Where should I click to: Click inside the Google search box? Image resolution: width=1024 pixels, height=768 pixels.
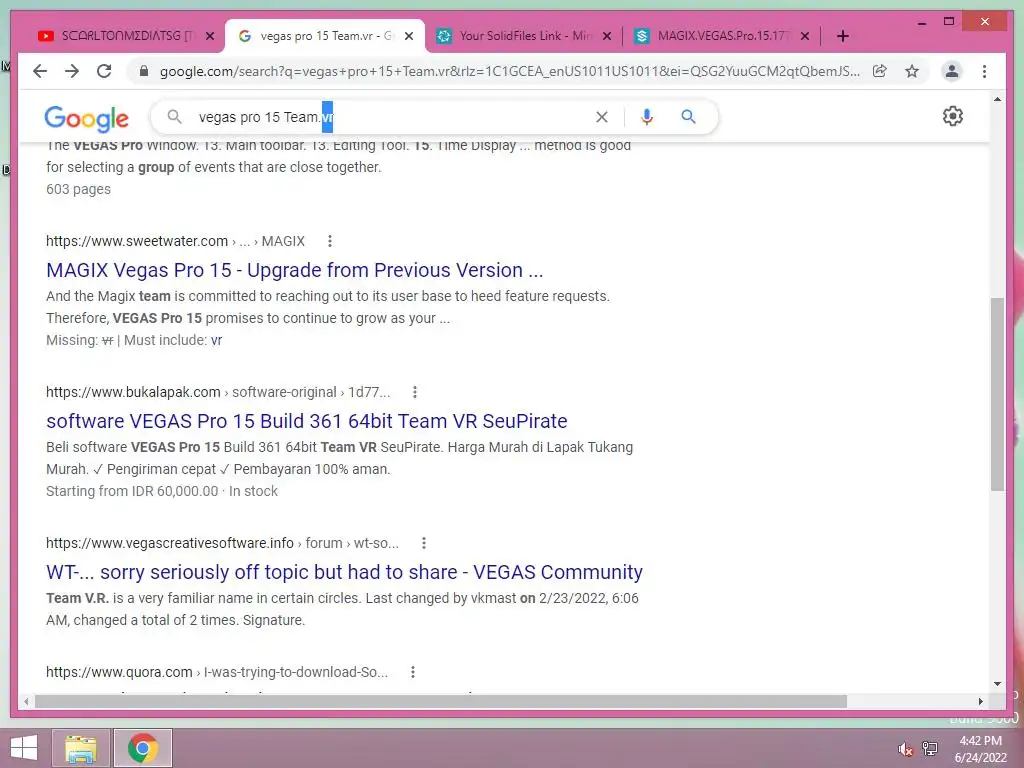pos(392,117)
